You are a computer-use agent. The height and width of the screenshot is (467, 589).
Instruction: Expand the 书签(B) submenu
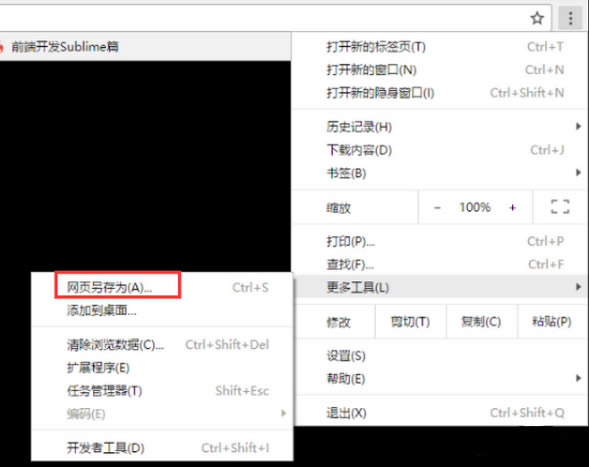[x=438, y=173]
